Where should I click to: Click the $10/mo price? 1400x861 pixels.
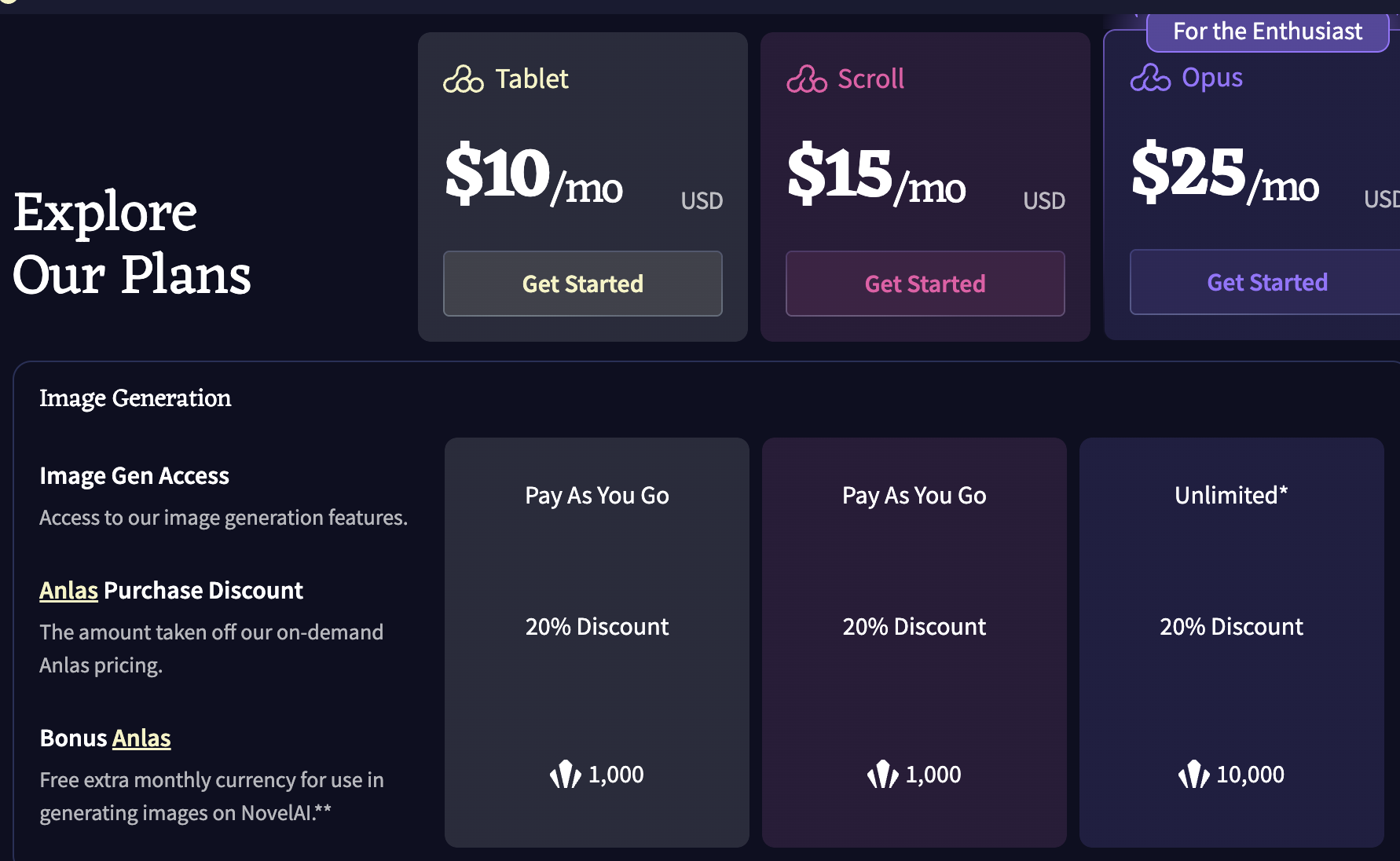pos(533,174)
